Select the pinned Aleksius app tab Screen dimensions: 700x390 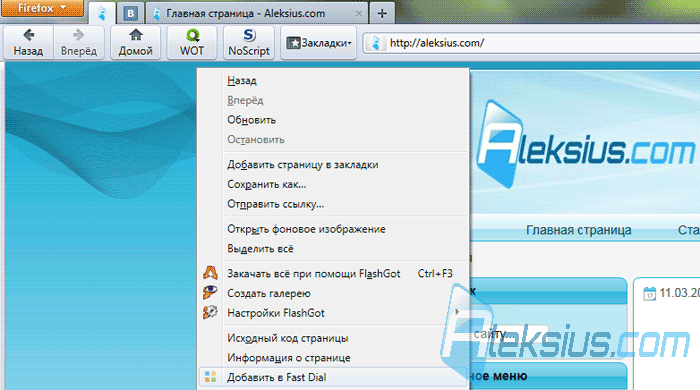(x=102, y=13)
